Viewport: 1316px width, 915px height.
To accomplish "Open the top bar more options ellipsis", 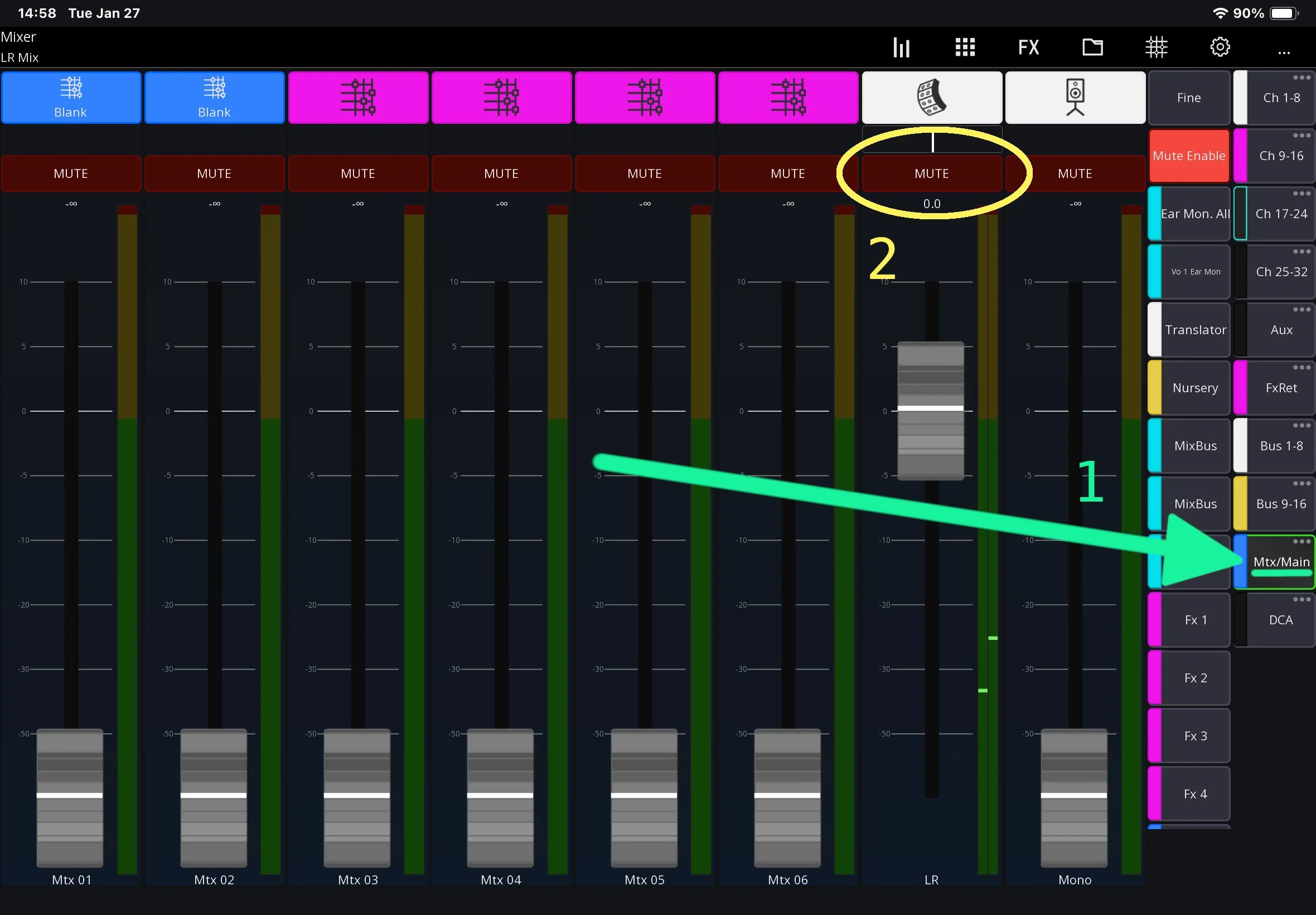I will (1284, 51).
